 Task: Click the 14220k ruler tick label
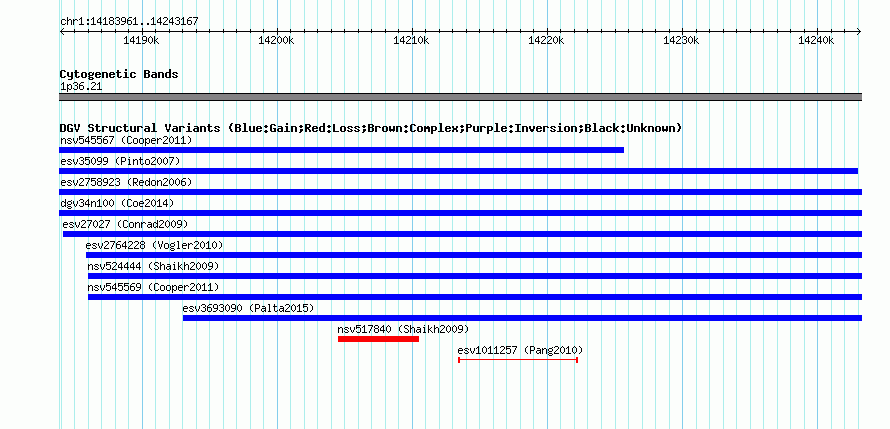pyautogui.click(x=547, y=40)
